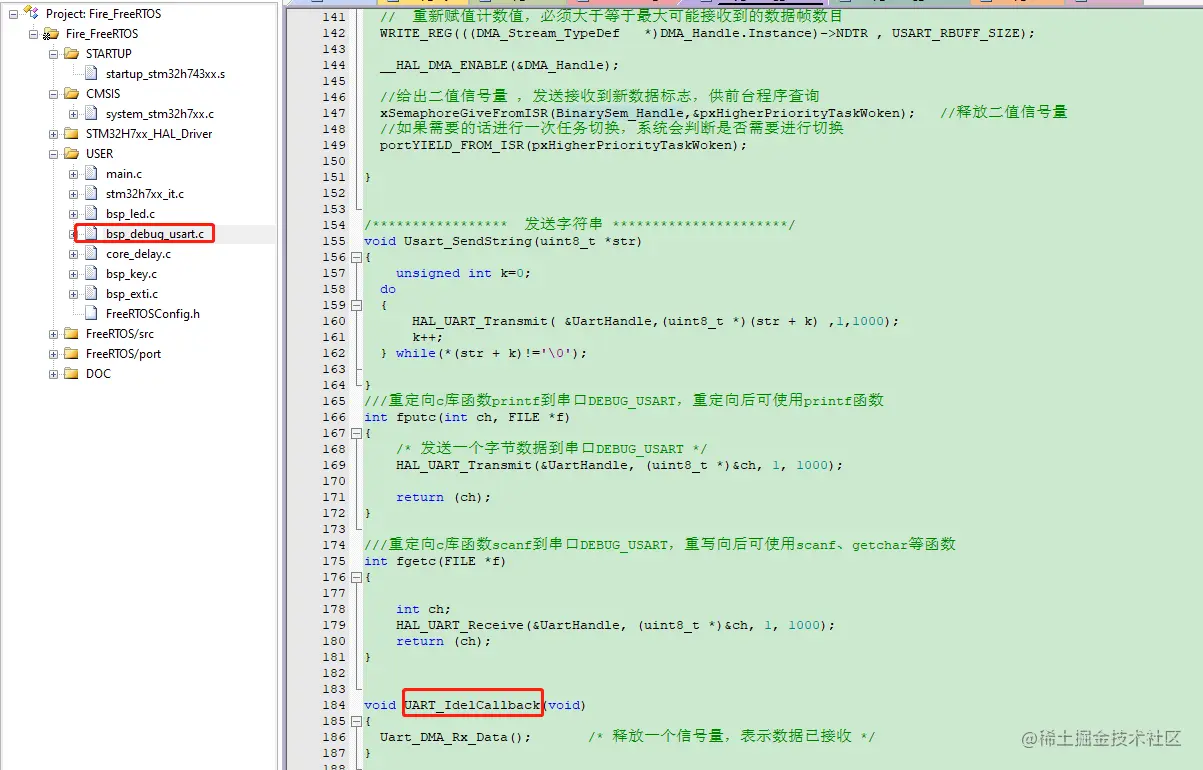Click the file icon beside FreeRTOSConfig.h
Viewport: 1203px width, 770px height.
91,313
